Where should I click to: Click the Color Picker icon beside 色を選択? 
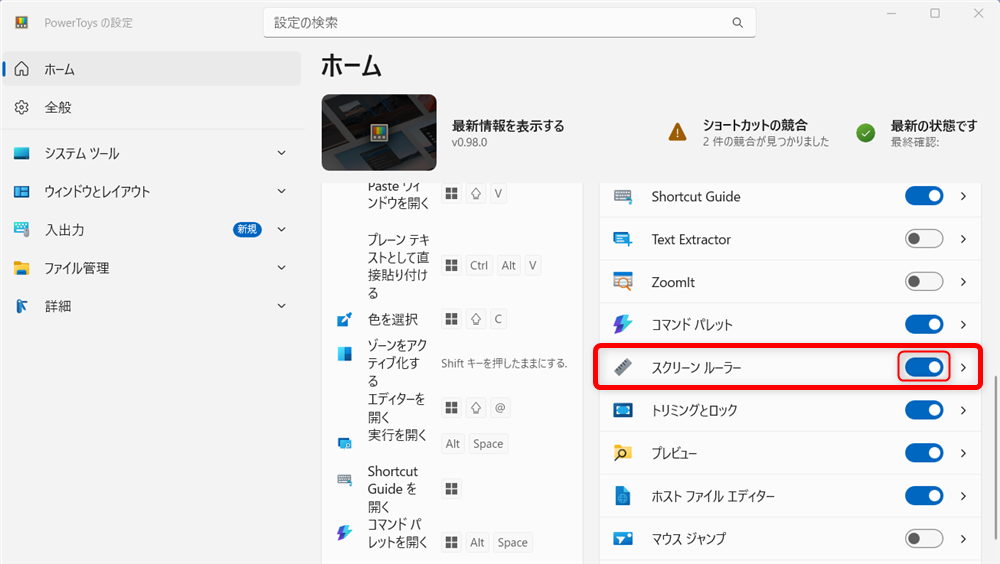click(x=344, y=319)
